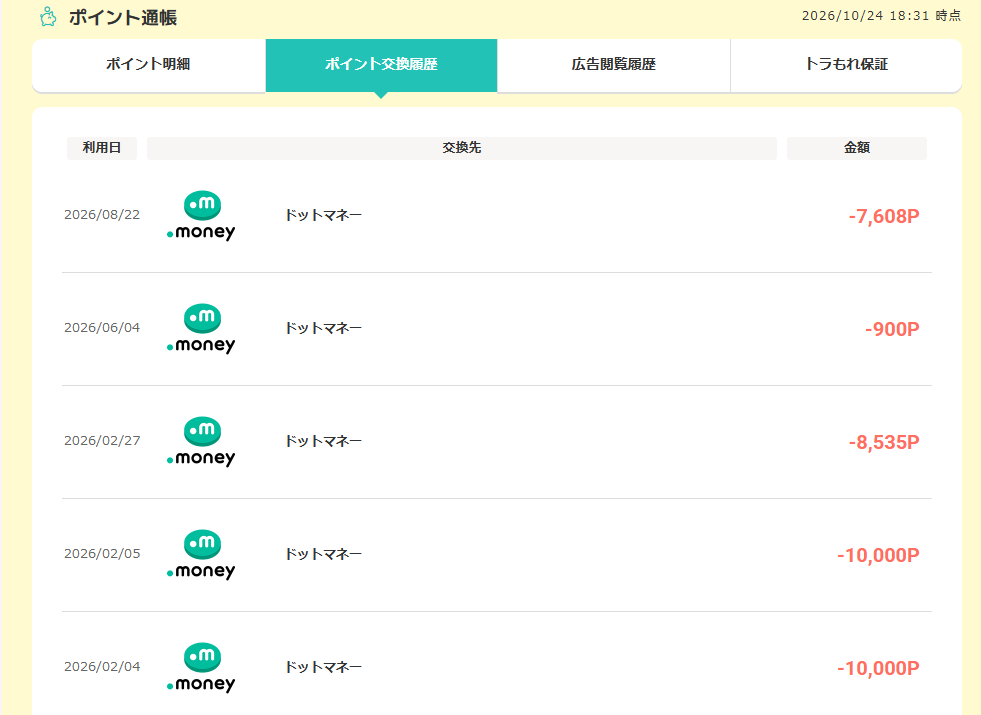Click the 交換先 column header
981x715 pixels.
point(462,148)
